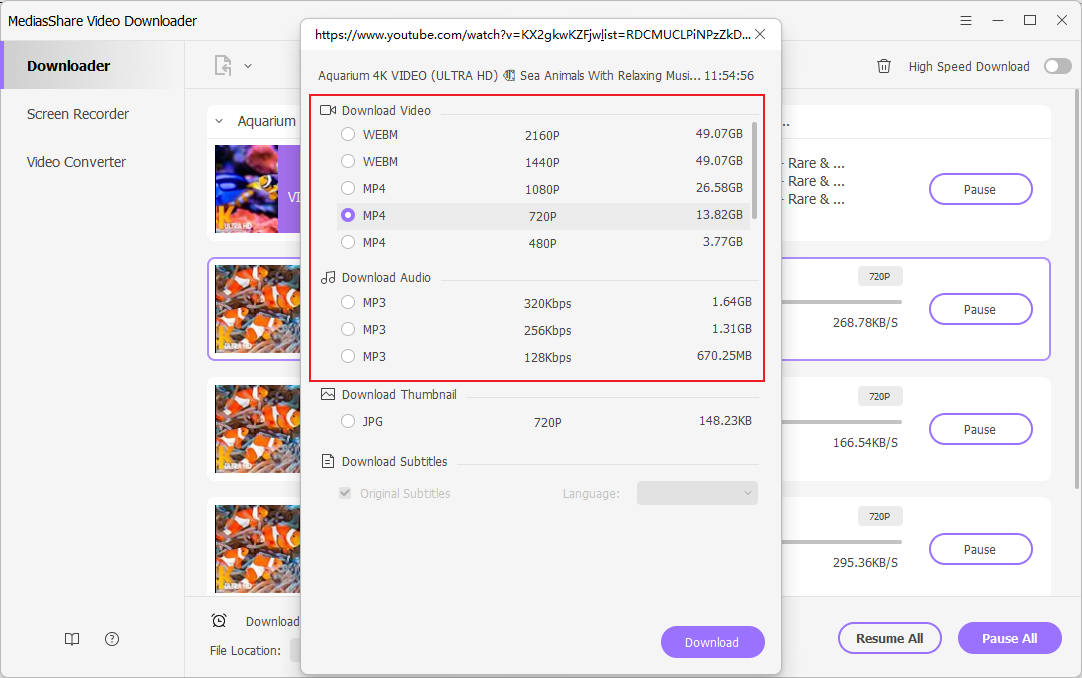The width and height of the screenshot is (1082, 678).
Task: Click the format list vertical scrollbar
Action: click(x=754, y=170)
